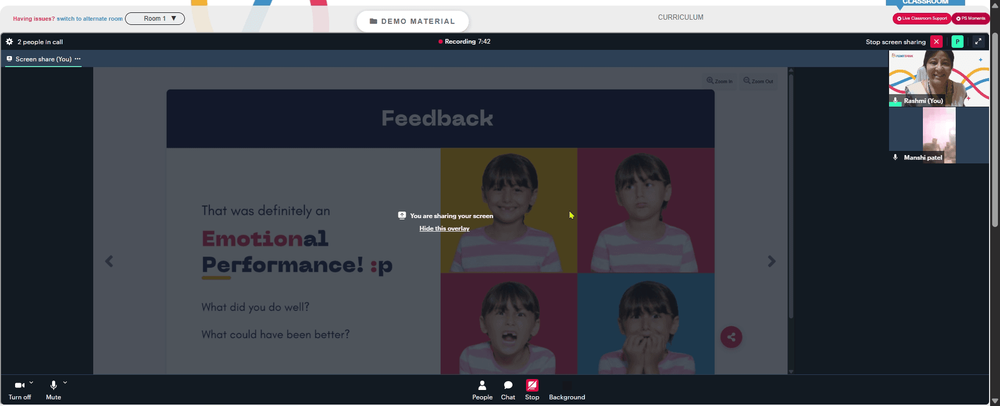The image size is (1000, 406).
Task: Open the Curriculum tab
Action: pyautogui.click(x=680, y=17)
